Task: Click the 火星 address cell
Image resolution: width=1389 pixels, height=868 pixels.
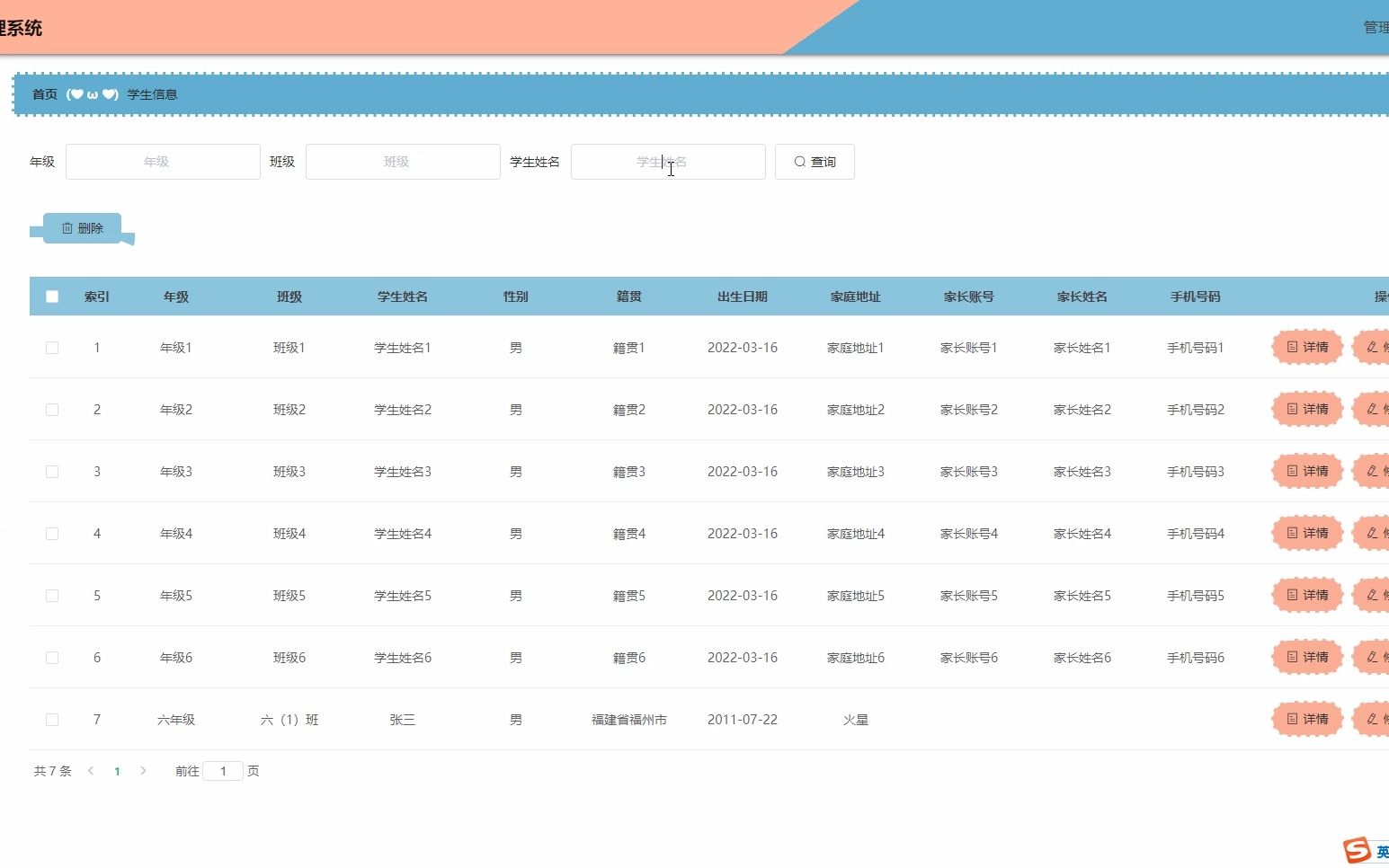Action: 856,720
